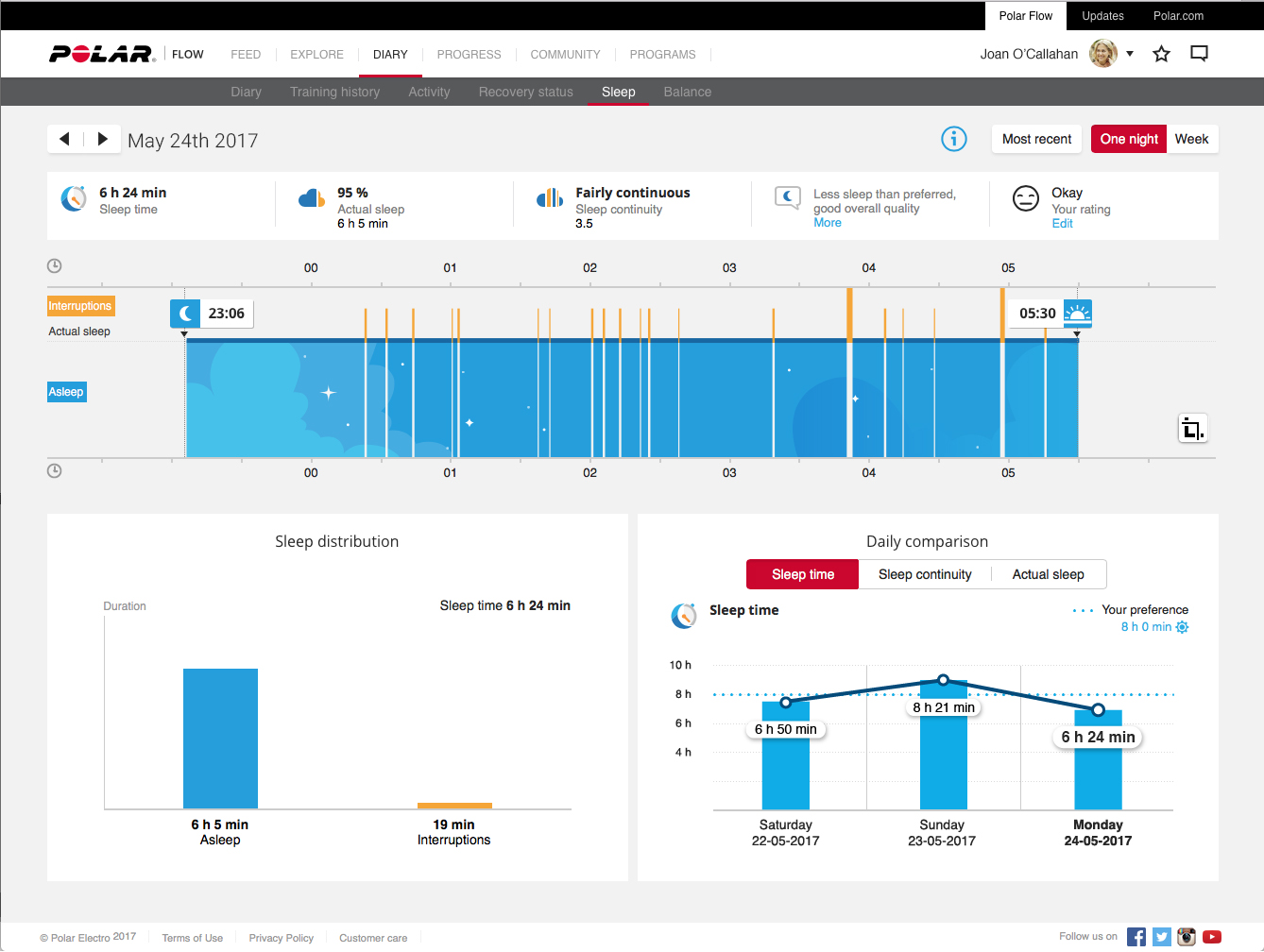Open Polar Facebook page icon
1264x952 pixels.
pyautogui.click(x=1136, y=937)
